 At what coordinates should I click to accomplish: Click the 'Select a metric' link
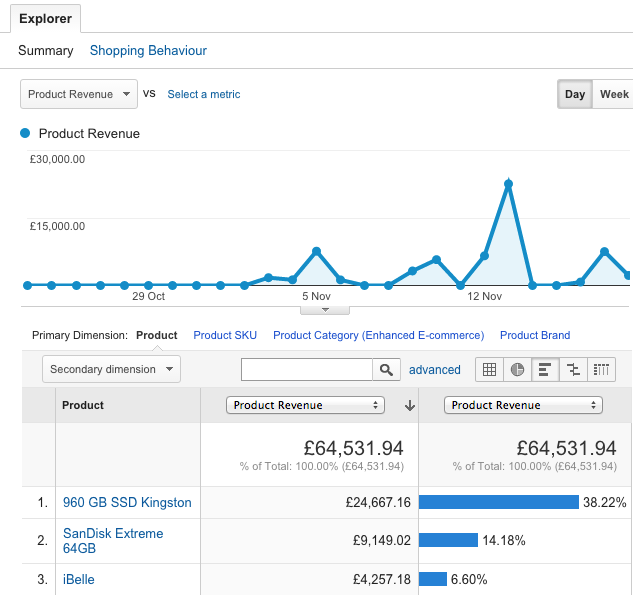click(x=204, y=95)
